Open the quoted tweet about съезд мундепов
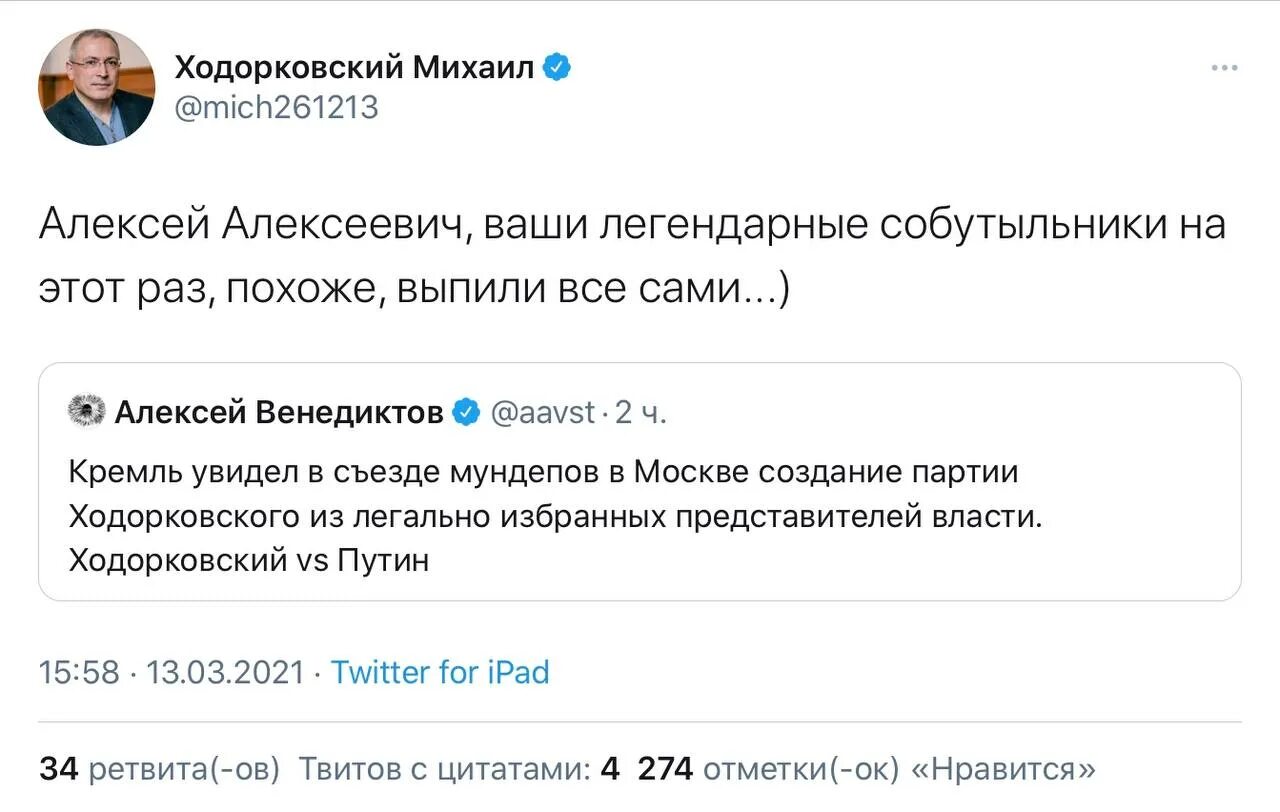The image size is (1280, 812). [640, 481]
